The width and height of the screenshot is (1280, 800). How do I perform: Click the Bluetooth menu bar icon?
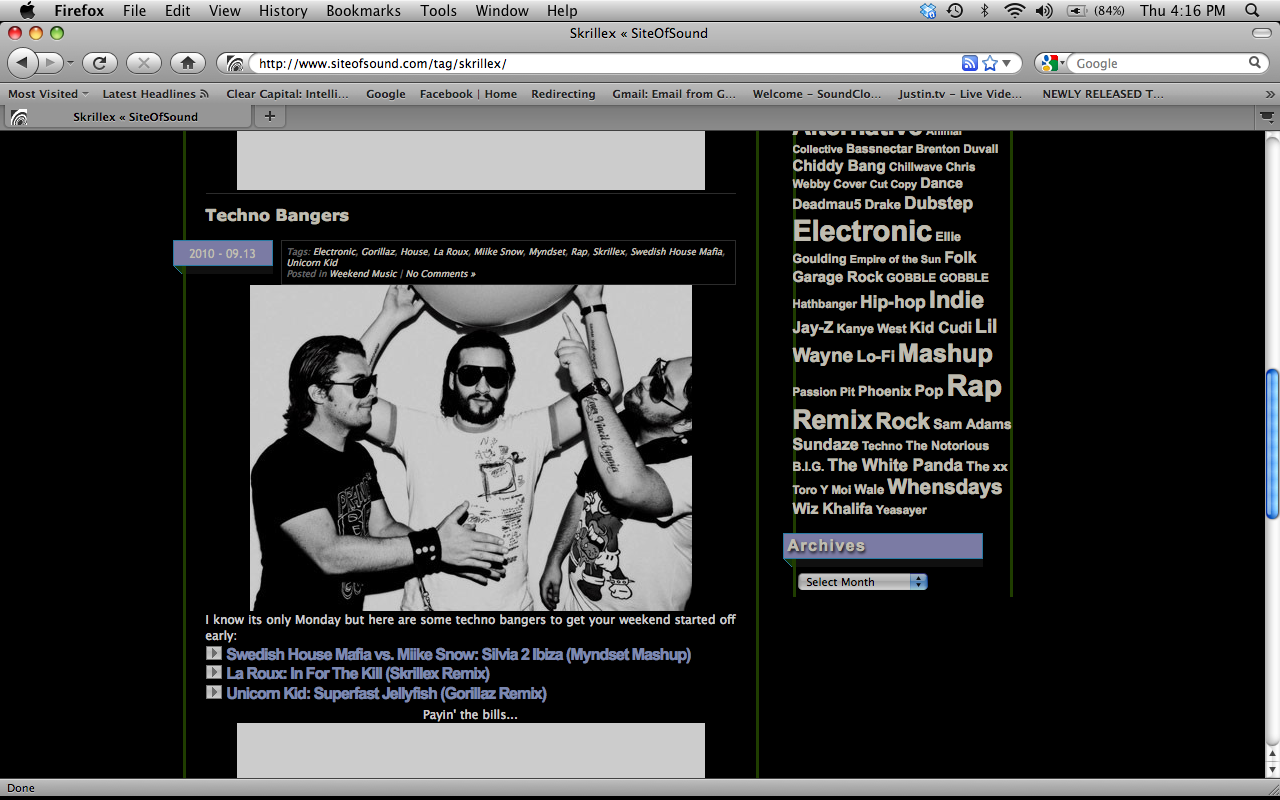pyautogui.click(x=984, y=11)
